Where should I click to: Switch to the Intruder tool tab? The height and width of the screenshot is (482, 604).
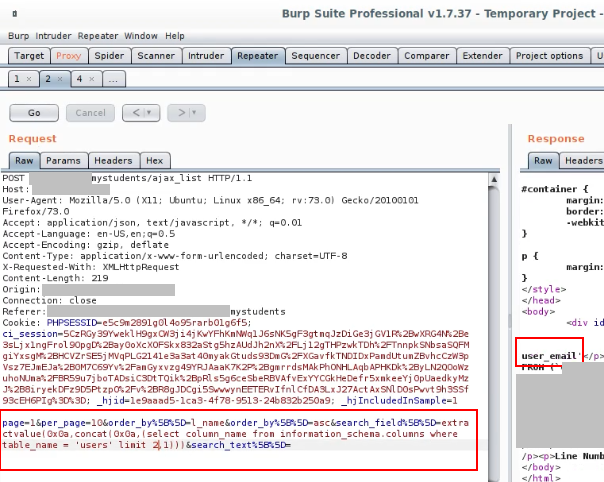206,56
